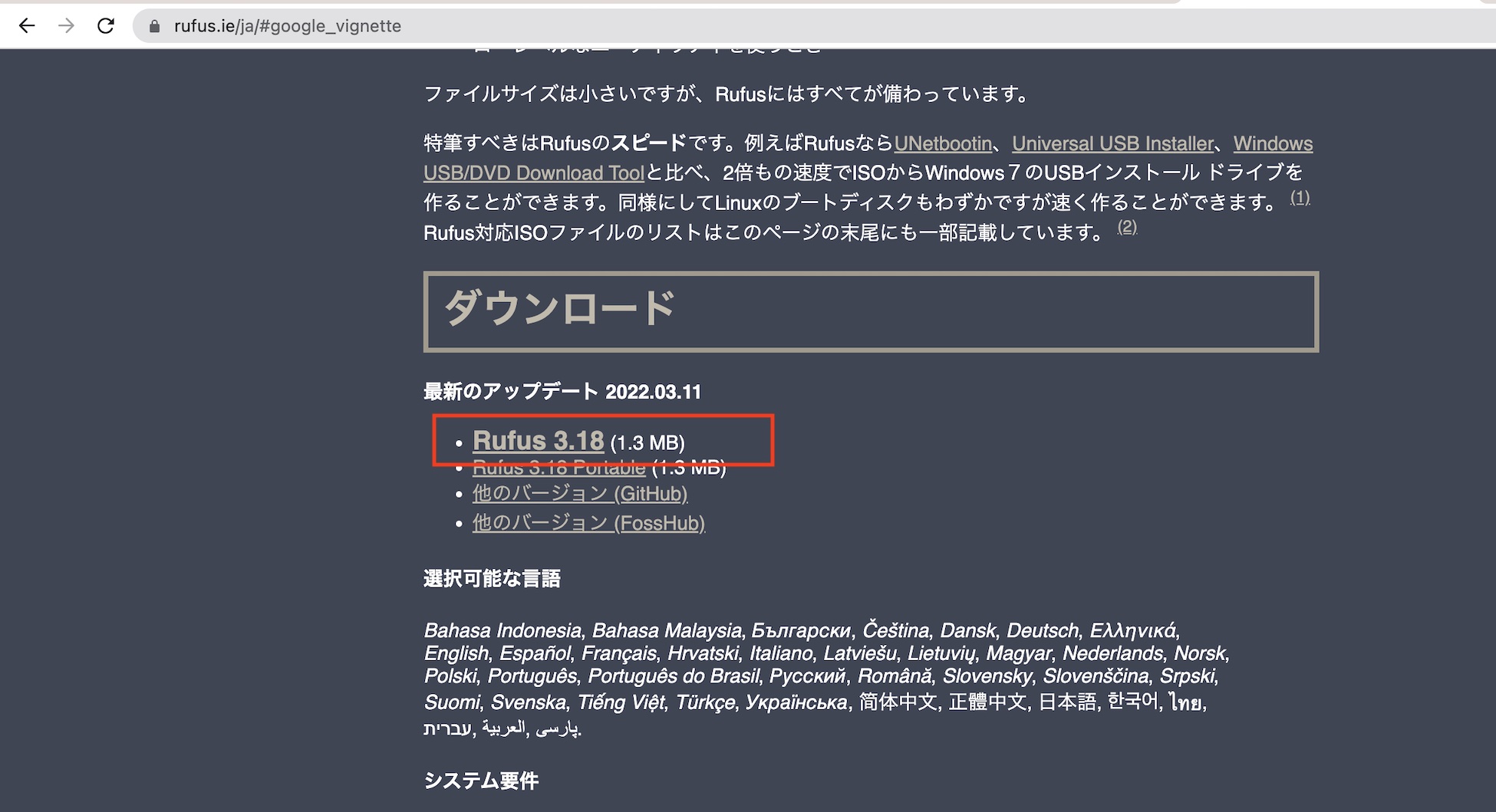Open 他のバージョン (FossHub) link

pyautogui.click(x=588, y=523)
